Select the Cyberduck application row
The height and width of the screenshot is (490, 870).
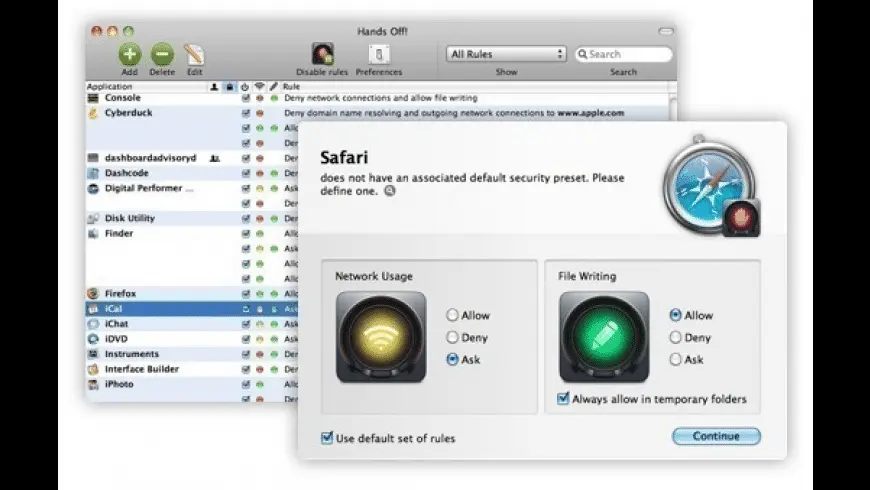(x=377, y=113)
